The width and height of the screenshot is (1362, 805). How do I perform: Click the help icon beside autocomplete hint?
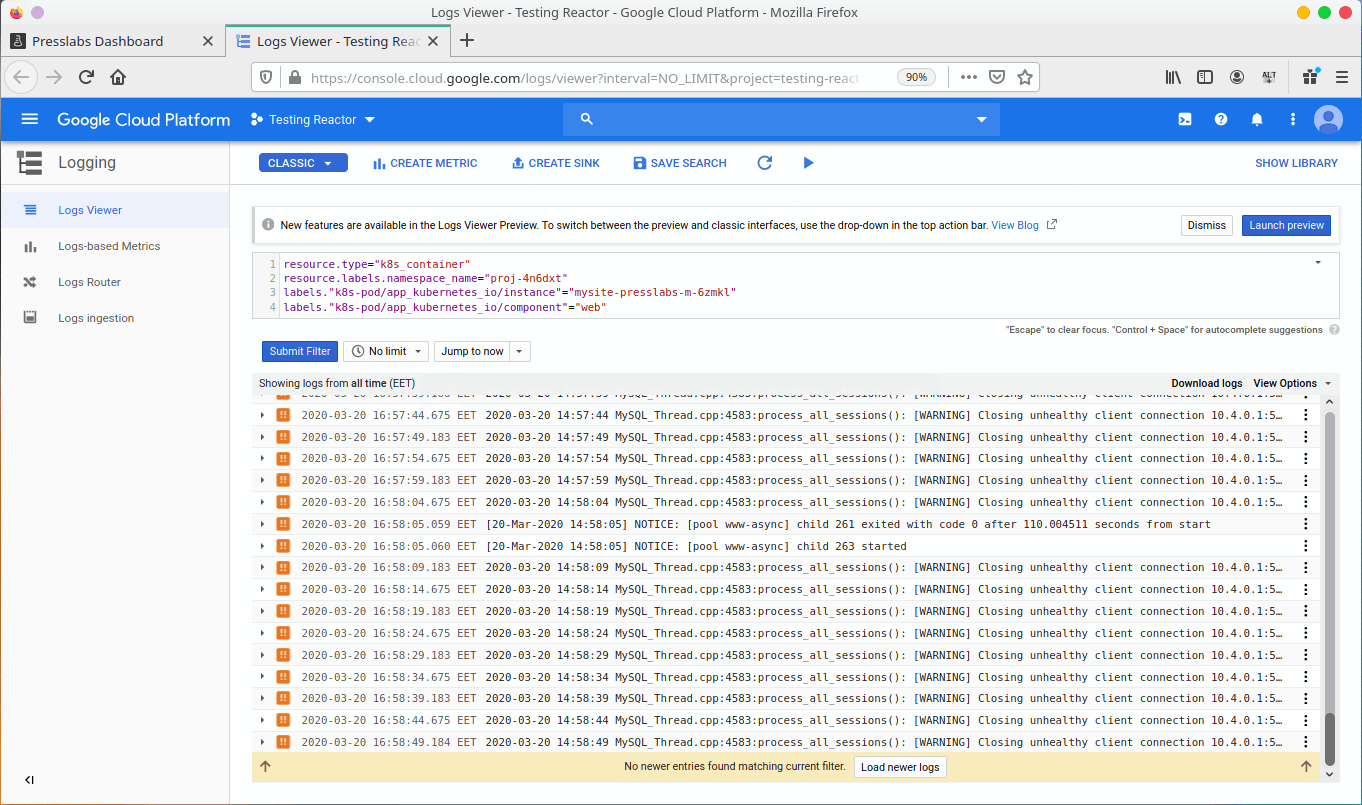click(x=1334, y=330)
